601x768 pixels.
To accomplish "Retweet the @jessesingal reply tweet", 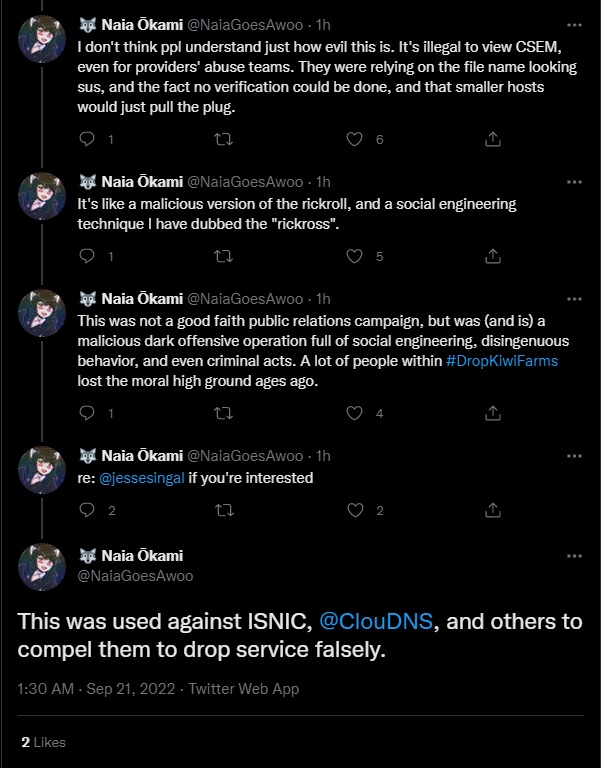I will click(223, 510).
